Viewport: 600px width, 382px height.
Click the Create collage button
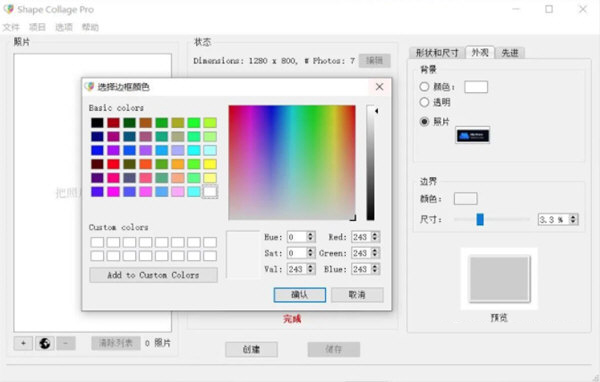(251, 349)
